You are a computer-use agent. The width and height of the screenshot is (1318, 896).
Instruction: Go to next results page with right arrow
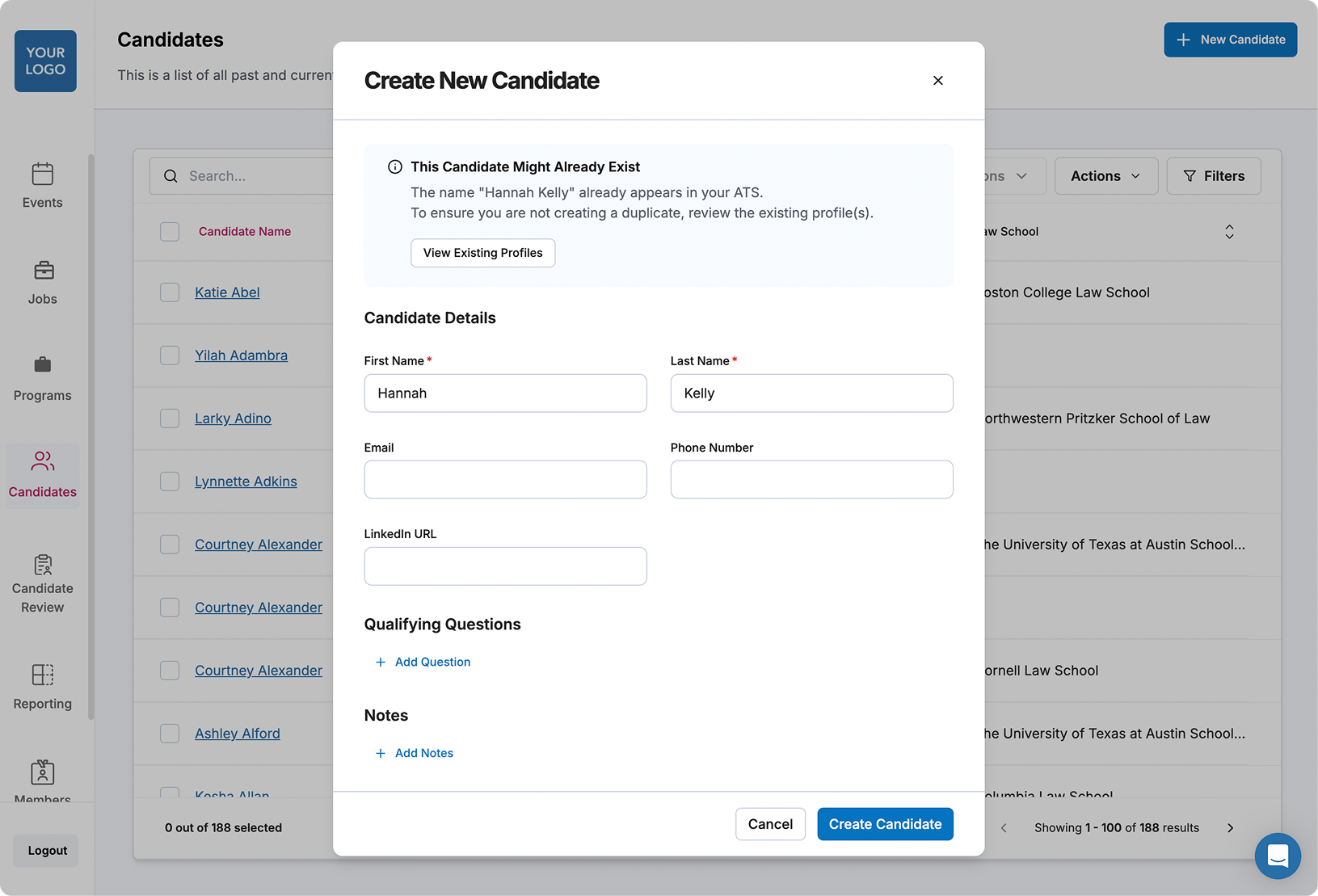(1230, 827)
